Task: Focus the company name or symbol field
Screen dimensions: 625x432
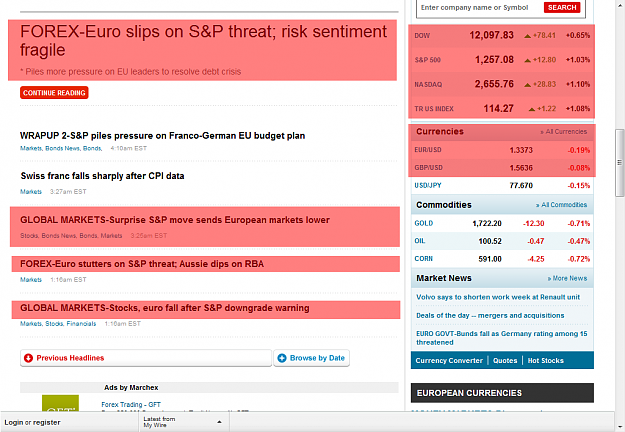Action: (480, 8)
